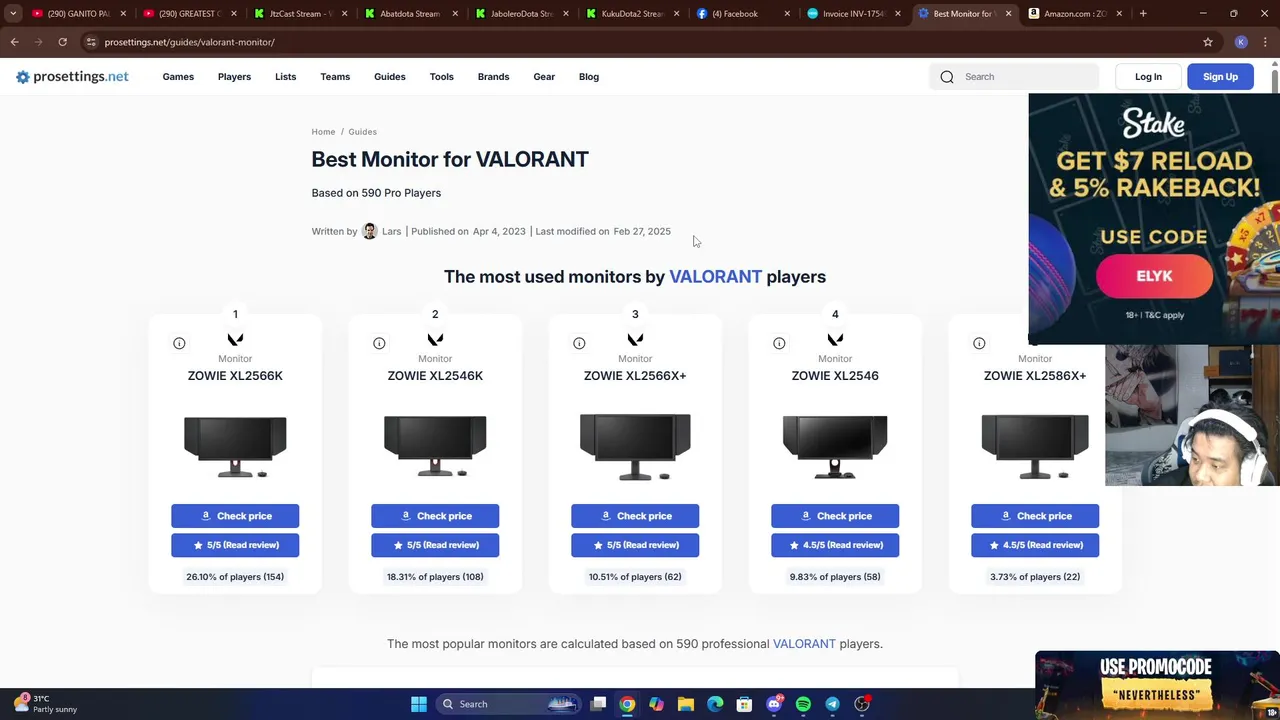The width and height of the screenshot is (1280, 720).
Task: Read the 4.5/5 review of ZOWIE XL2546
Action: (835, 545)
